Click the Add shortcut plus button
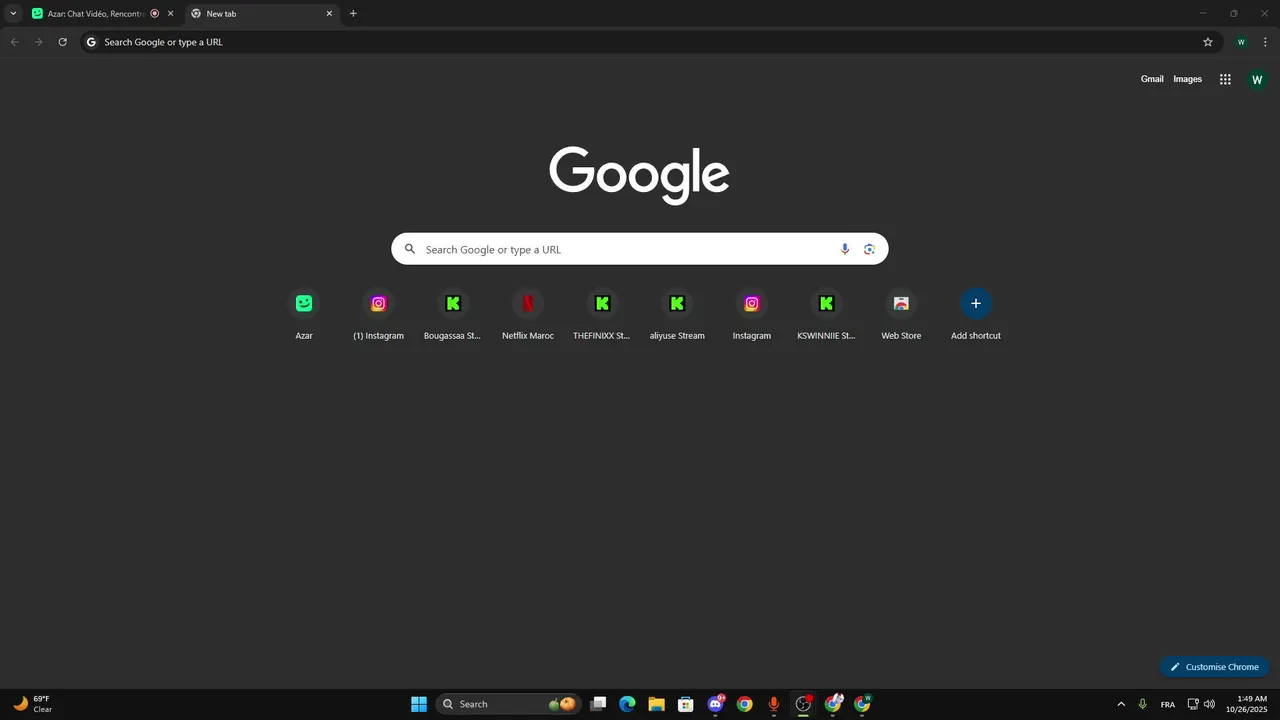 coord(976,304)
